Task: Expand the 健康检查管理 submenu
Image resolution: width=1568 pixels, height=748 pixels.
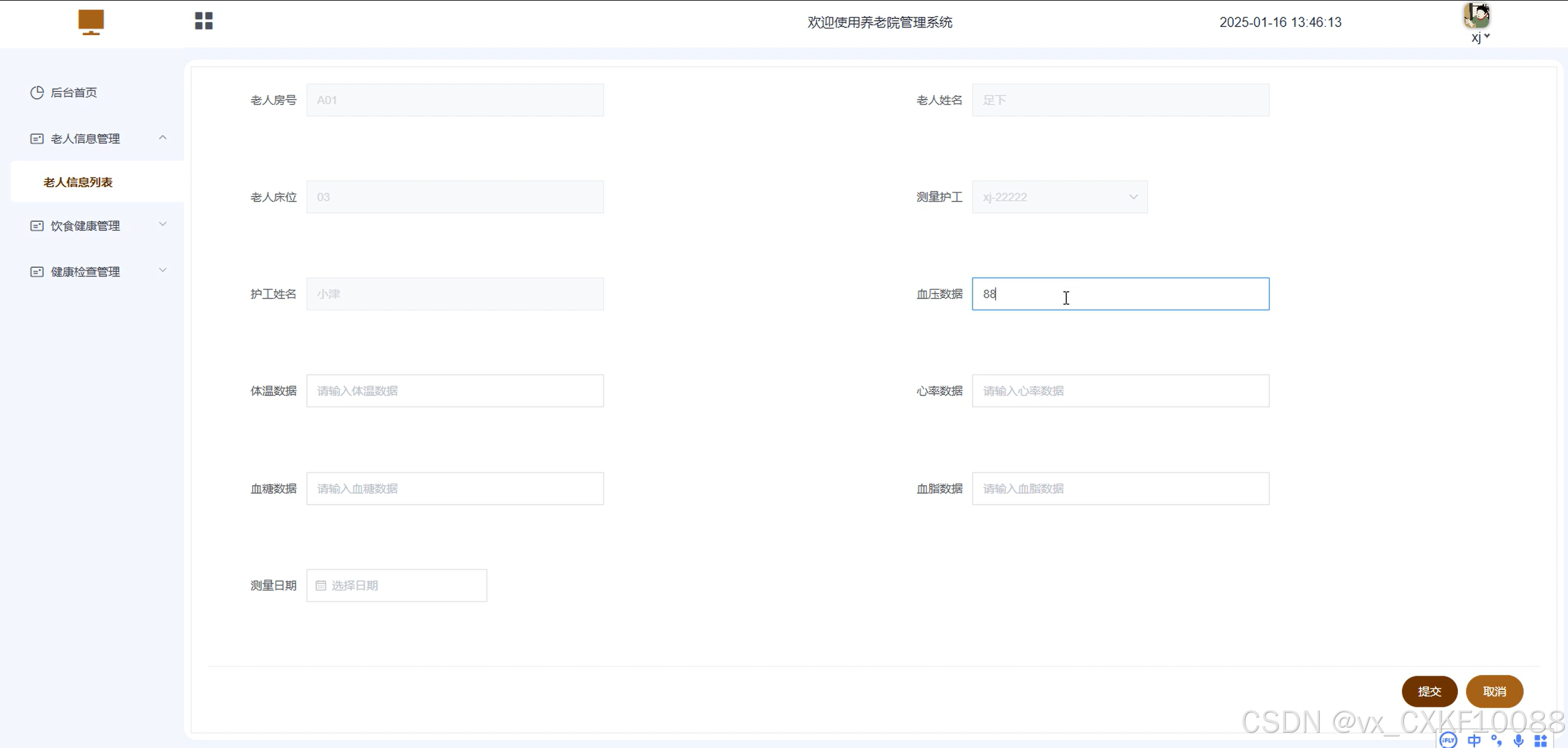Action: pos(163,271)
